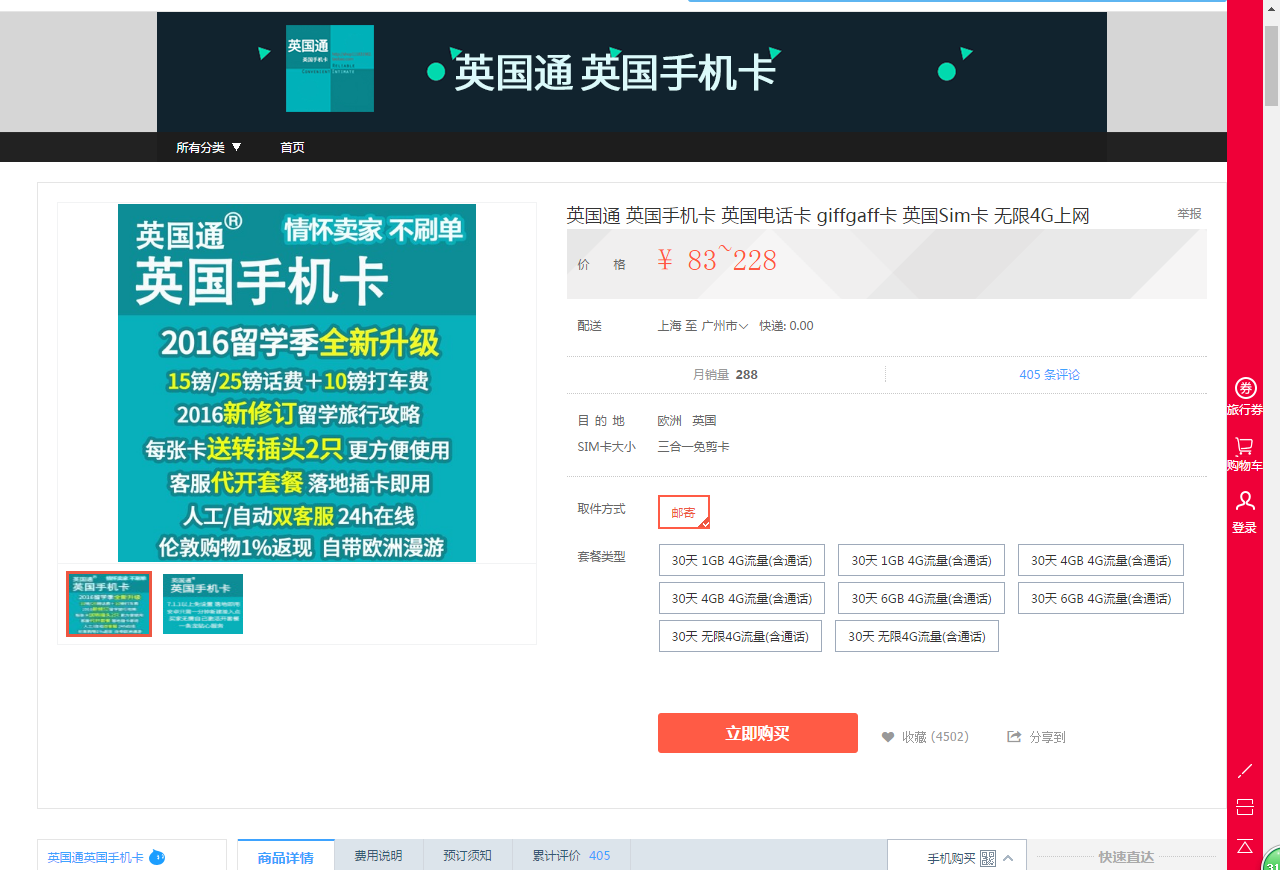Switch to the 预订须知 tab
Viewport: 1280px width, 870px height.
tap(467, 856)
